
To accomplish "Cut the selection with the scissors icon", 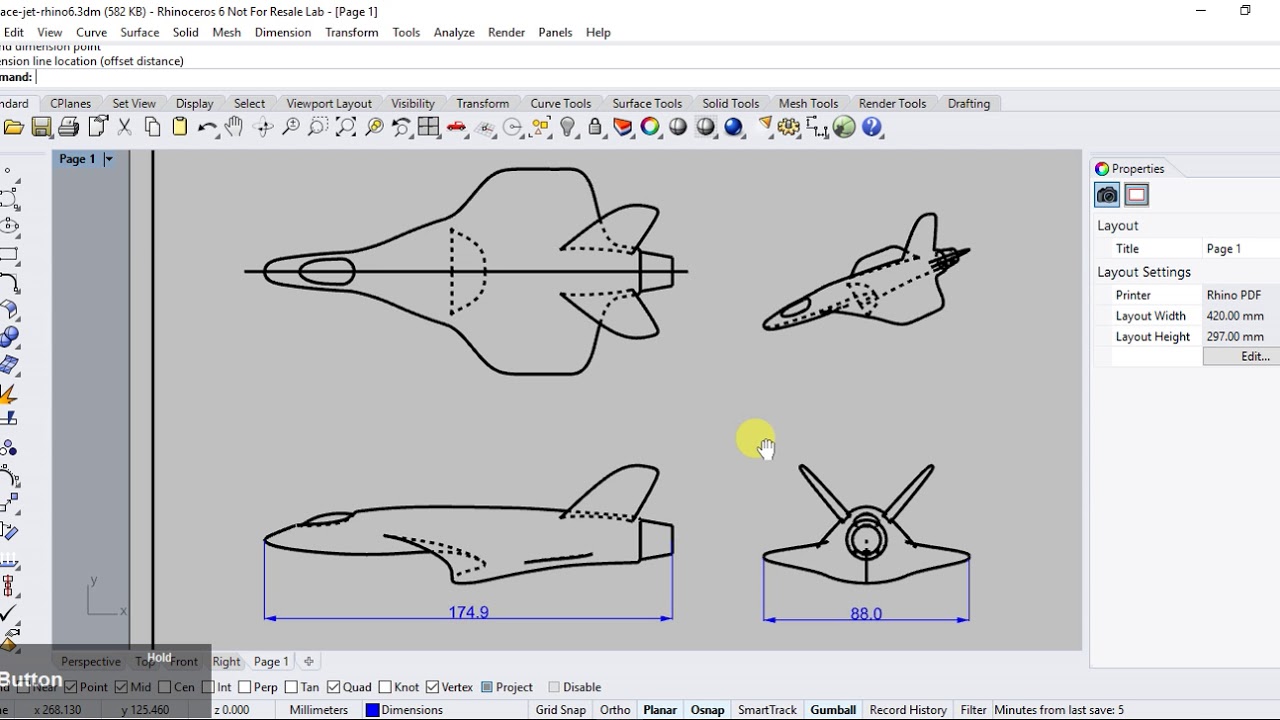I will (x=125, y=127).
